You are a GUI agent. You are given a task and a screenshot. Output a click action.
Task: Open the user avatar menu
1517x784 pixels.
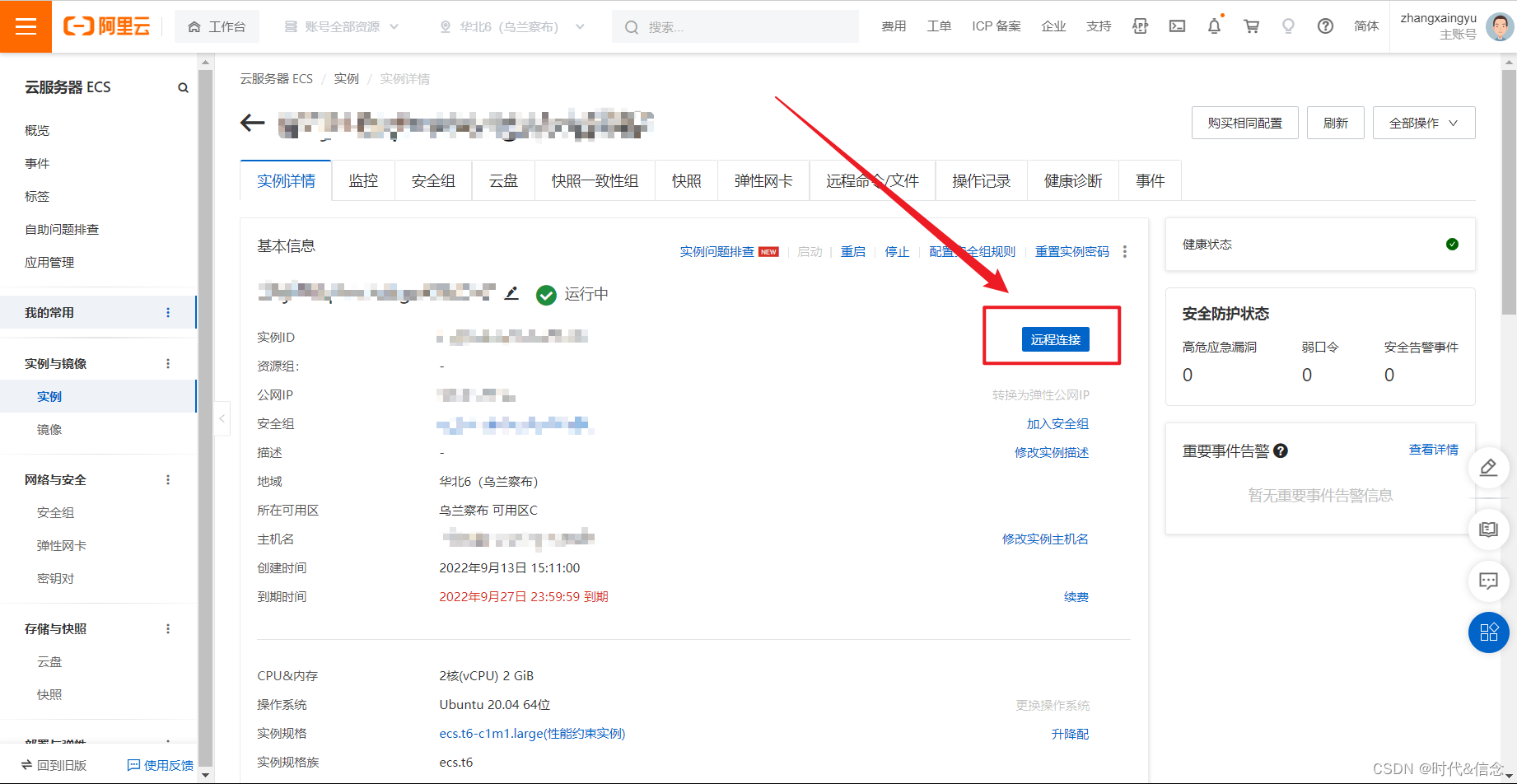1499,26
